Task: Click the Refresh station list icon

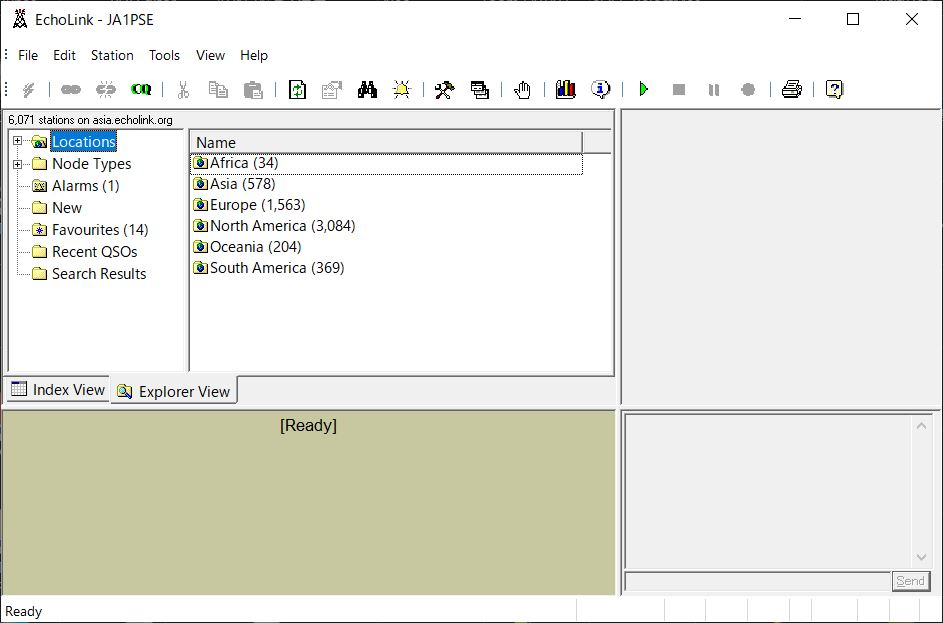Action: click(x=297, y=90)
